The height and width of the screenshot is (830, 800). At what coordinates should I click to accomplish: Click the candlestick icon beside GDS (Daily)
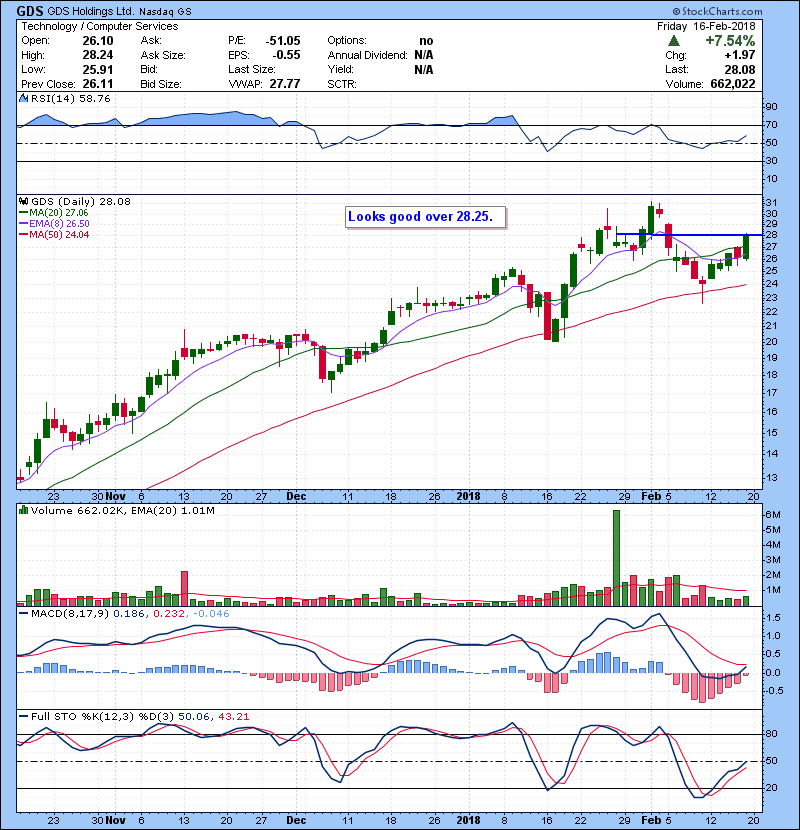[x=23, y=201]
